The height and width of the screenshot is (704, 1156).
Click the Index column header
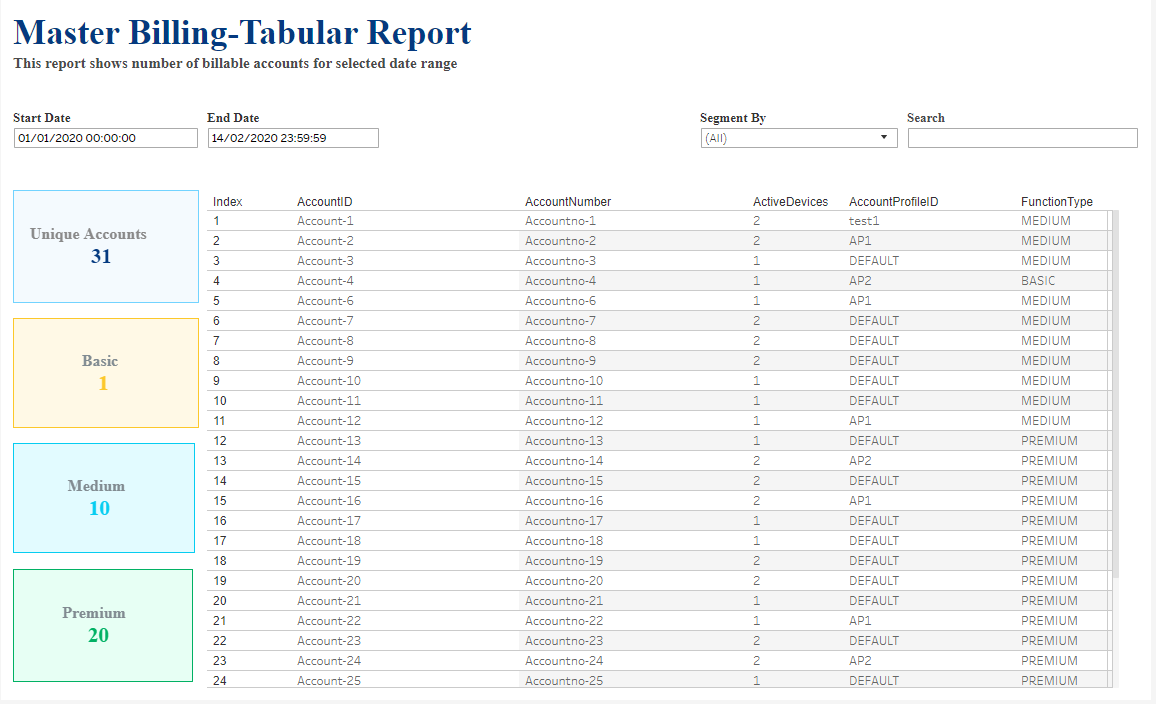point(227,202)
